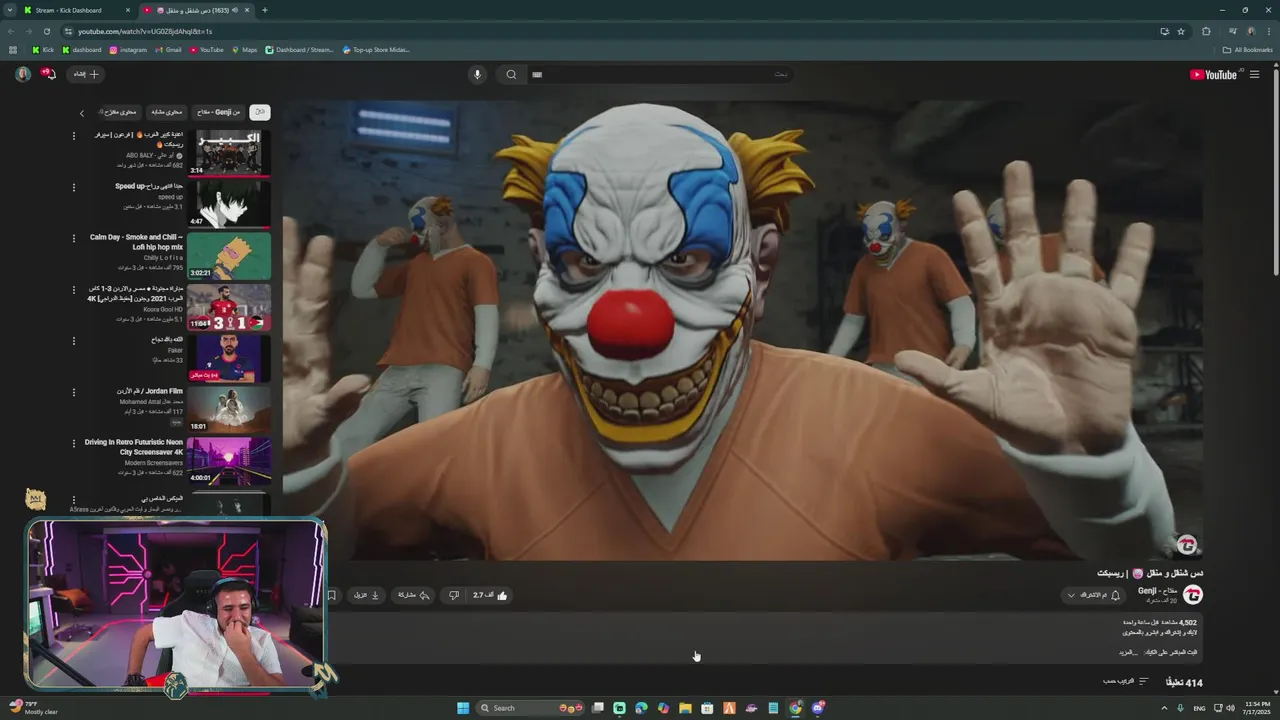
Task: Open Discord from the taskbar
Action: pos(818,708)
